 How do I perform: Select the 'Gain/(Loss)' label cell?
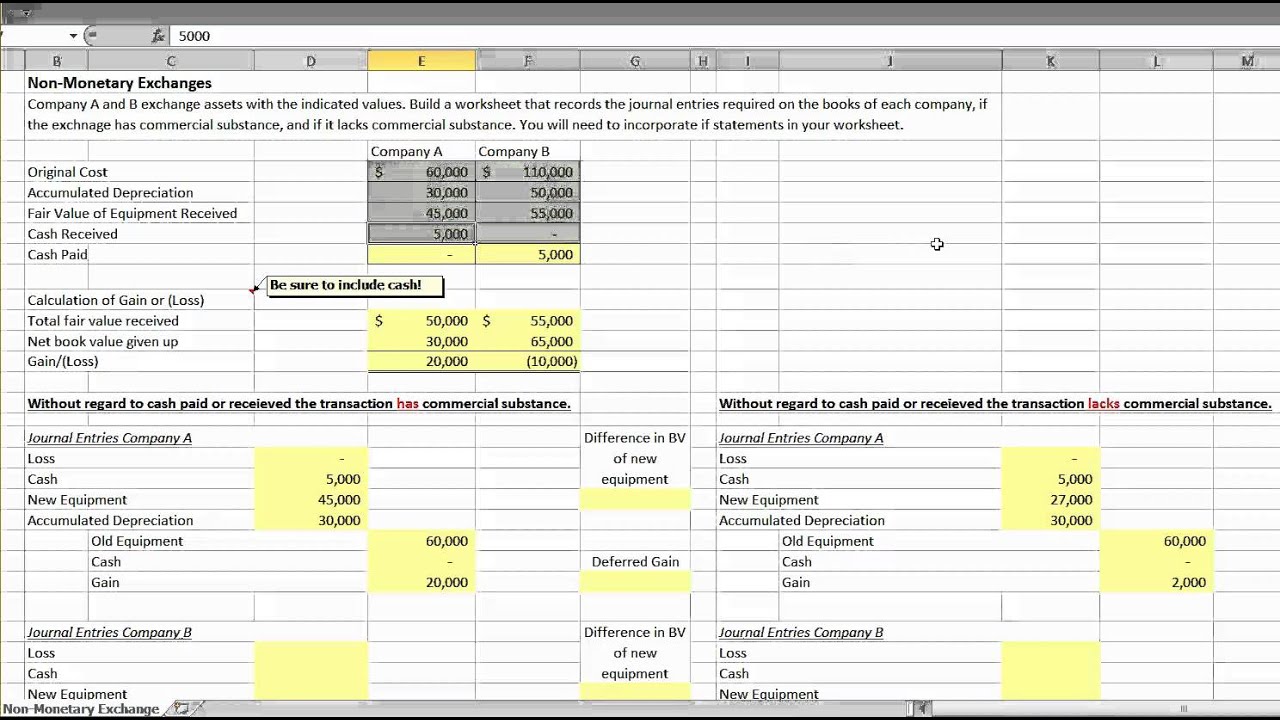63,362
